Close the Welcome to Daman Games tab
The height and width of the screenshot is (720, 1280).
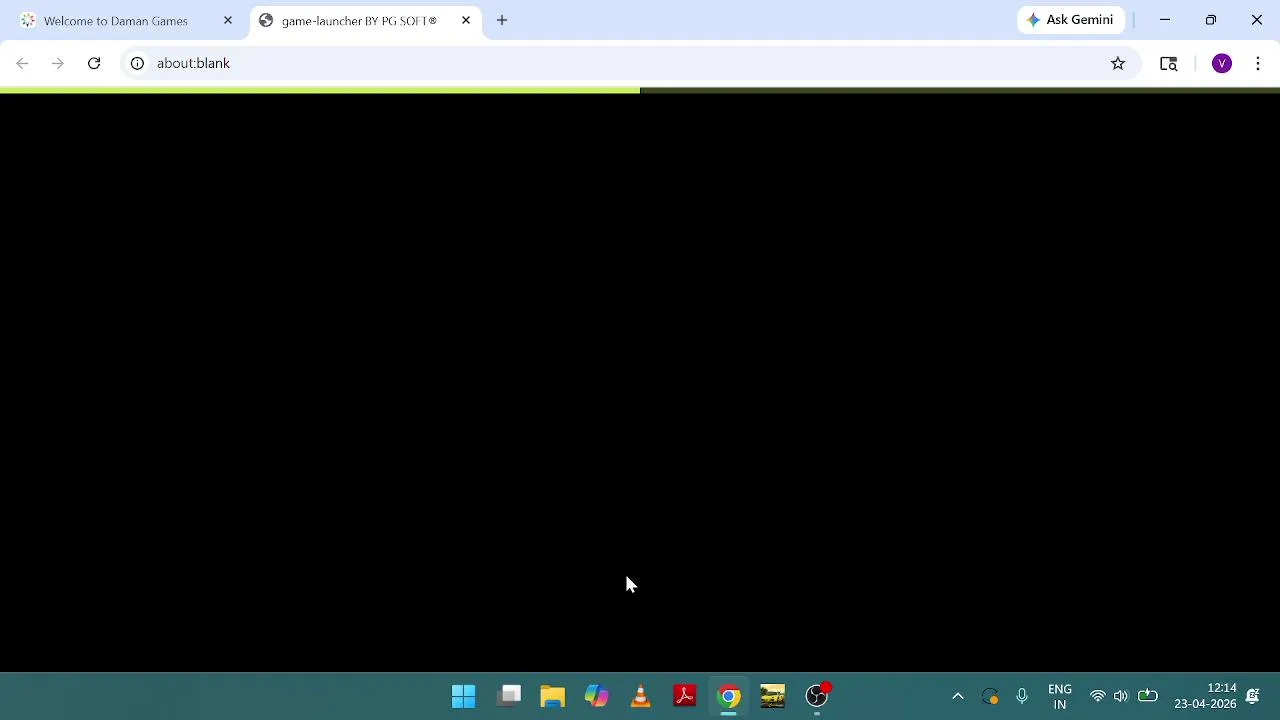click(x=228, y=20)
